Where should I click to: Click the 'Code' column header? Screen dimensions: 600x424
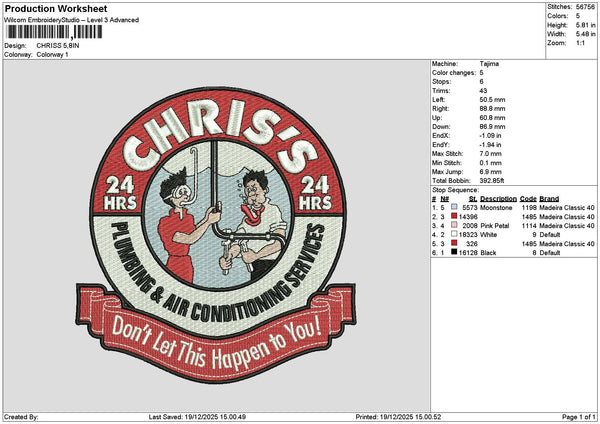point(528,199)
